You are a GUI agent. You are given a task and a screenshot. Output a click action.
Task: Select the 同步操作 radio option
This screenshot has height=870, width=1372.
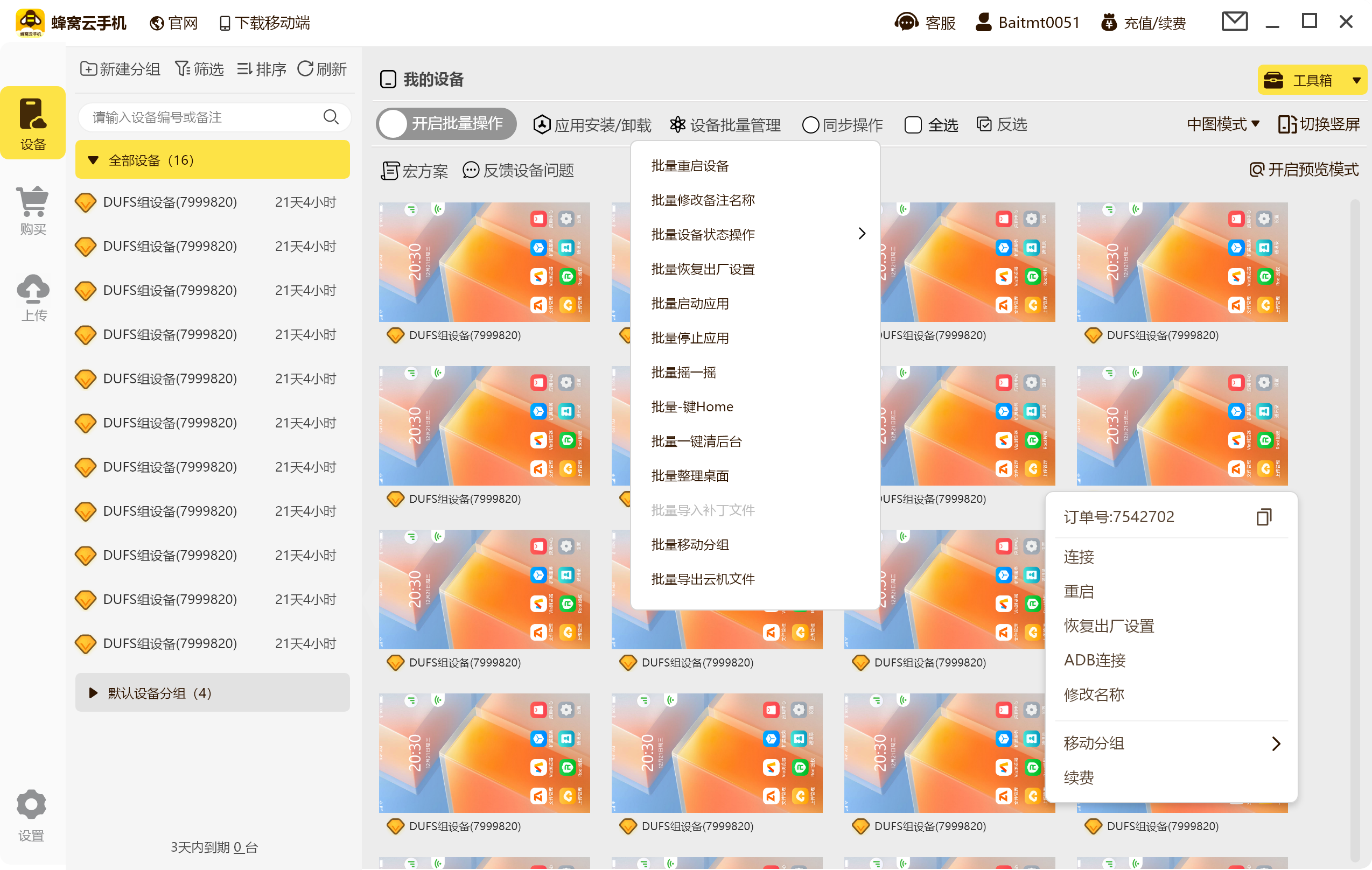[x=811, y=124]
